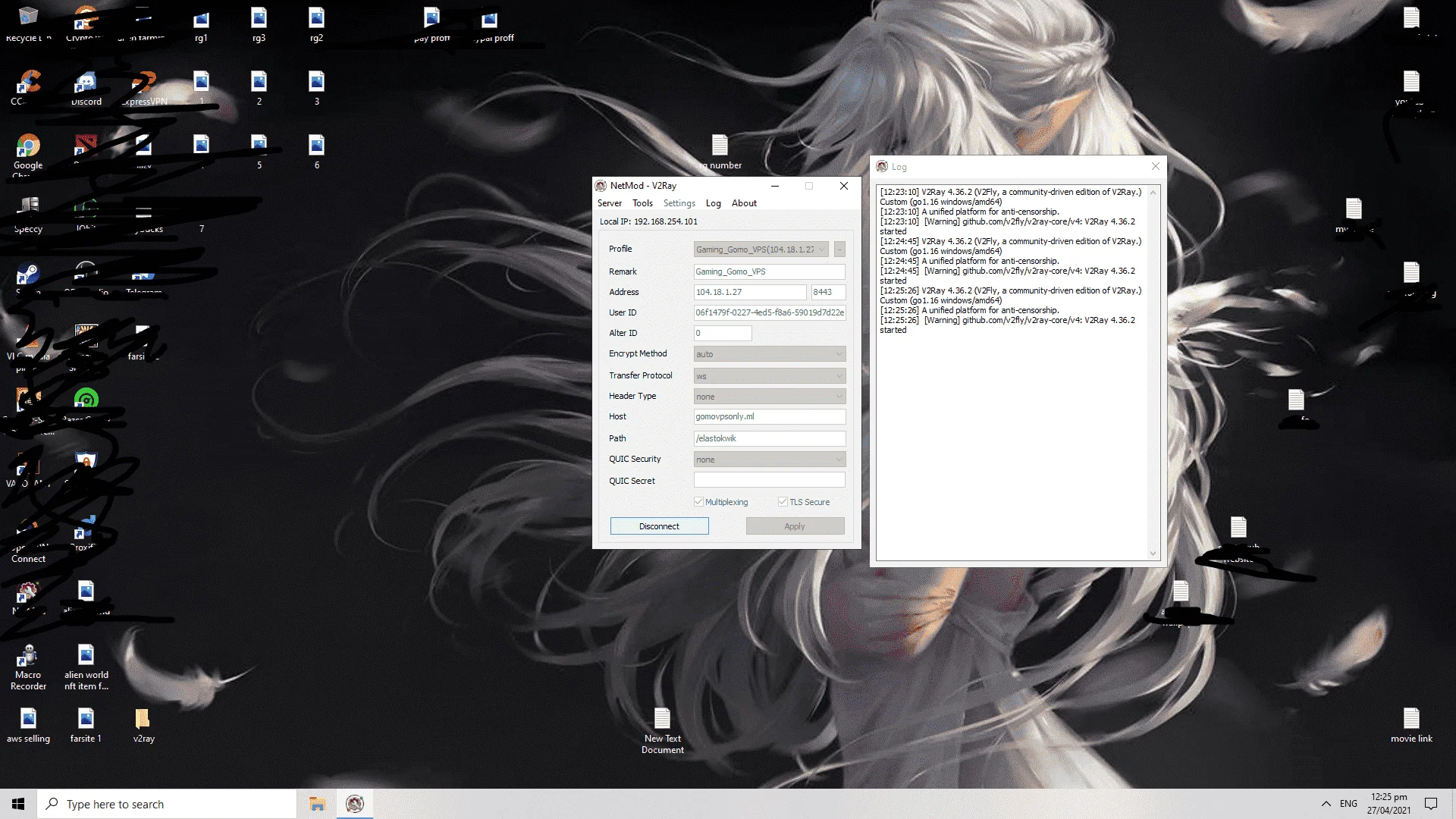Click the port field showing 8443
The height and width of the screenshot is (819, 1456).
click(828, 292)
